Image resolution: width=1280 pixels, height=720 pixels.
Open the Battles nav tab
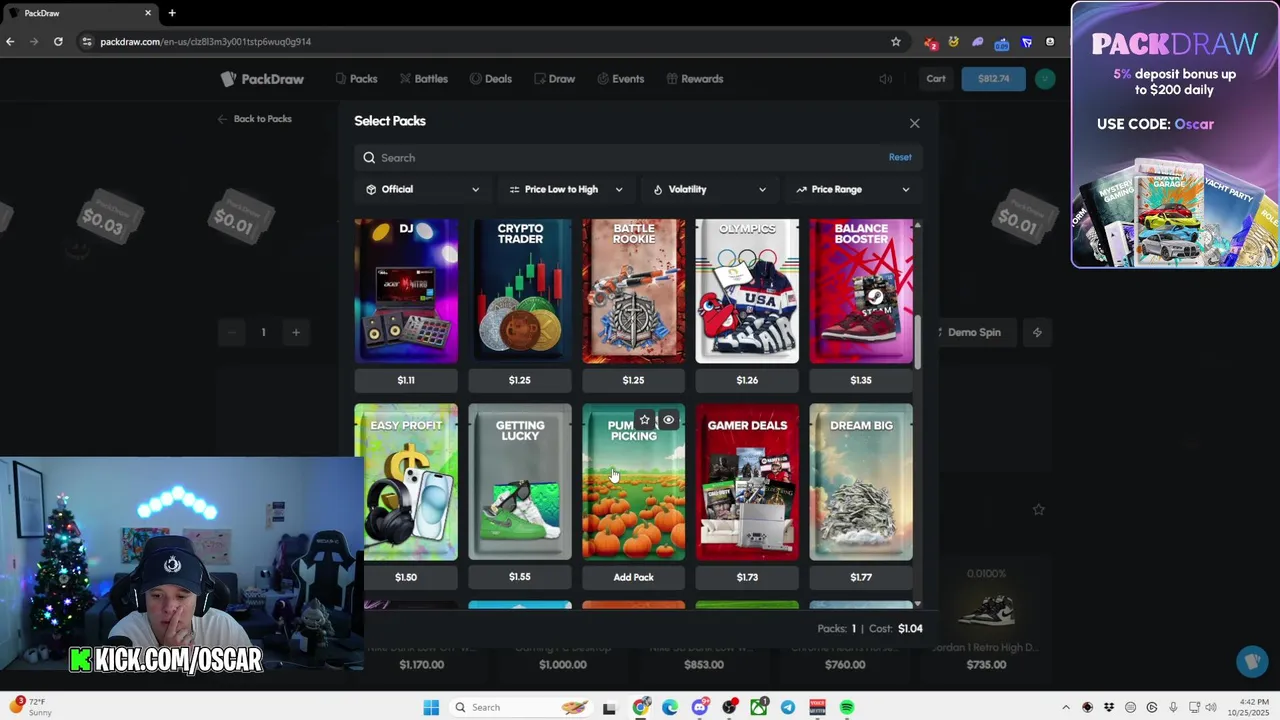click(x=423, y=79)
